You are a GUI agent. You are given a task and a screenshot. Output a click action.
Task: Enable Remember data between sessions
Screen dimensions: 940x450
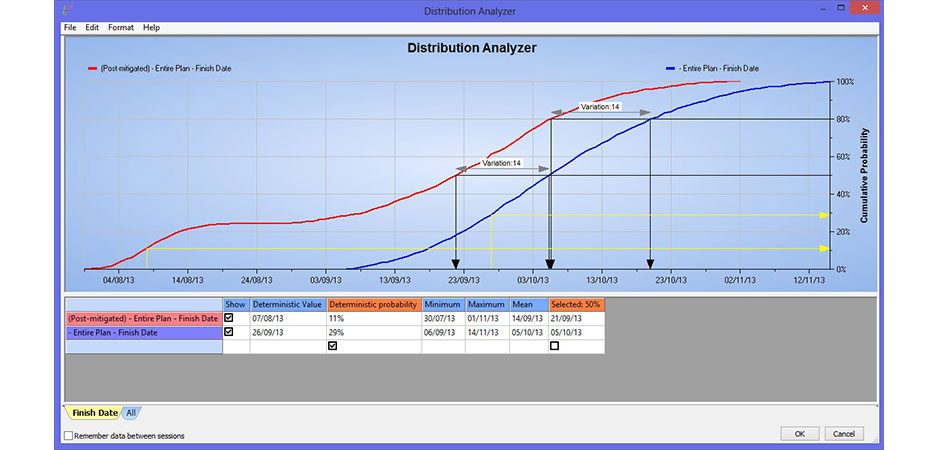[68, 435]
